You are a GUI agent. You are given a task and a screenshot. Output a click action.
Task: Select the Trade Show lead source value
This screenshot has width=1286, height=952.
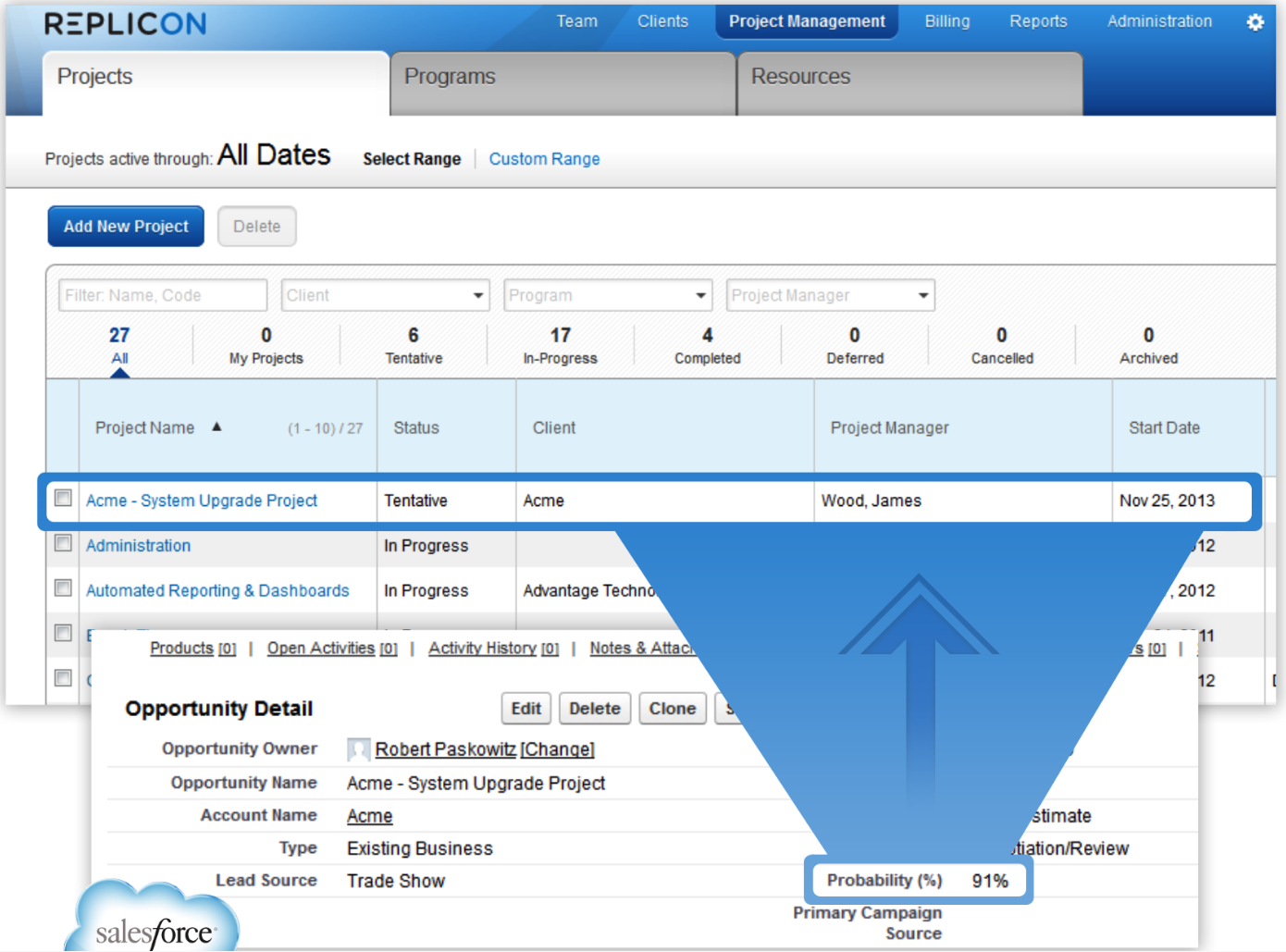click(396, 881)
